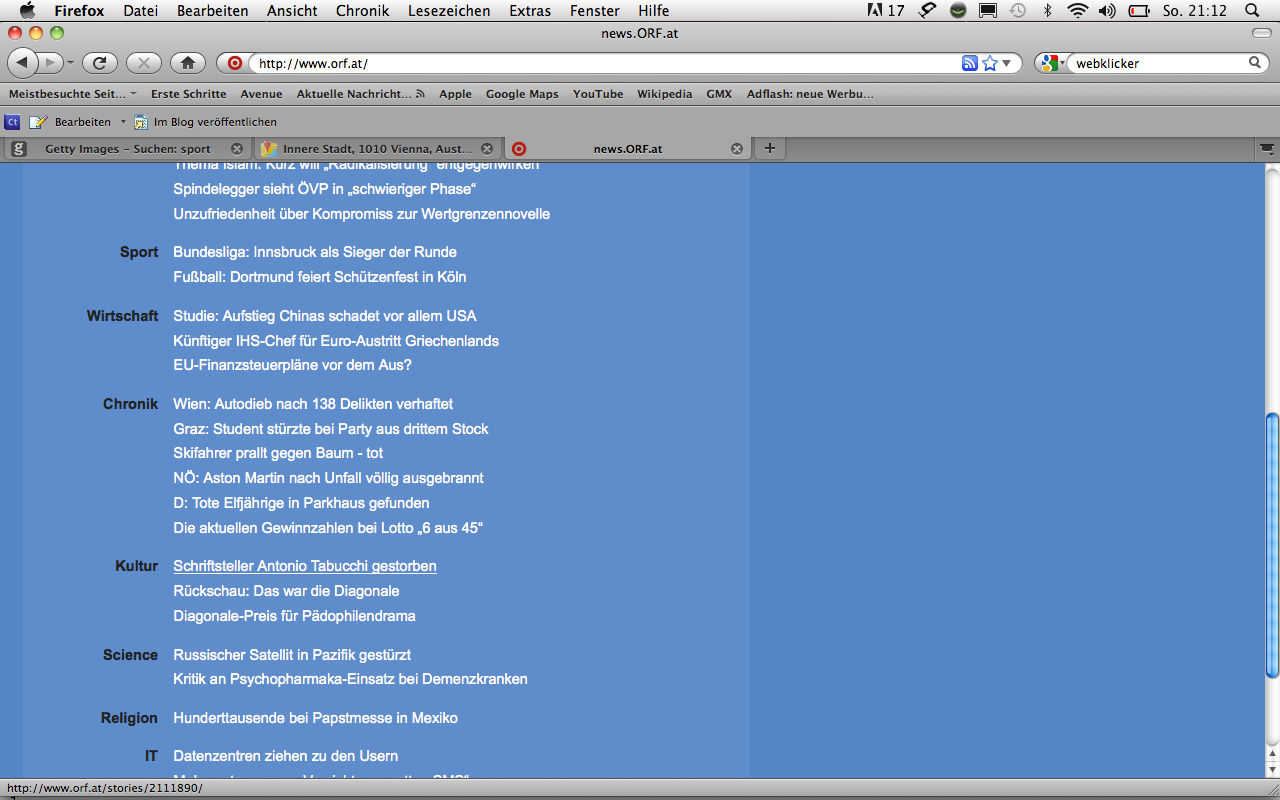Click the Wi-Fi status icon

click(1077, 11)
